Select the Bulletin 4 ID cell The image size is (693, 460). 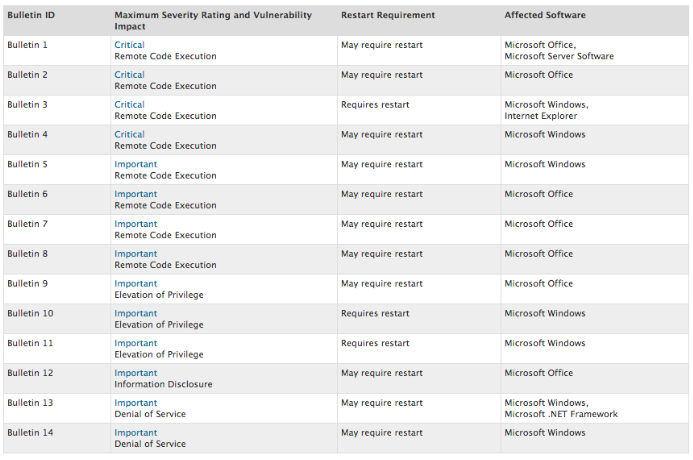pyautogui.click(x=57, y=140)
